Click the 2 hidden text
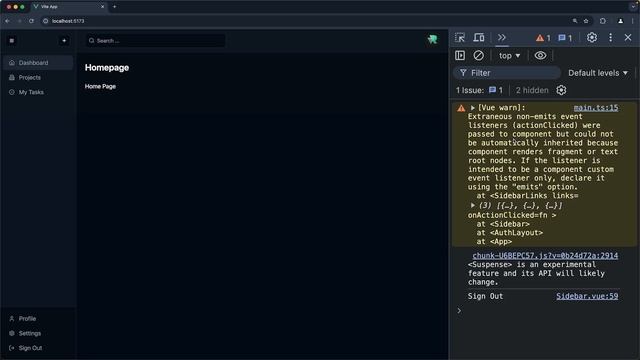This screenshot has width=640, height=360. 532,90
